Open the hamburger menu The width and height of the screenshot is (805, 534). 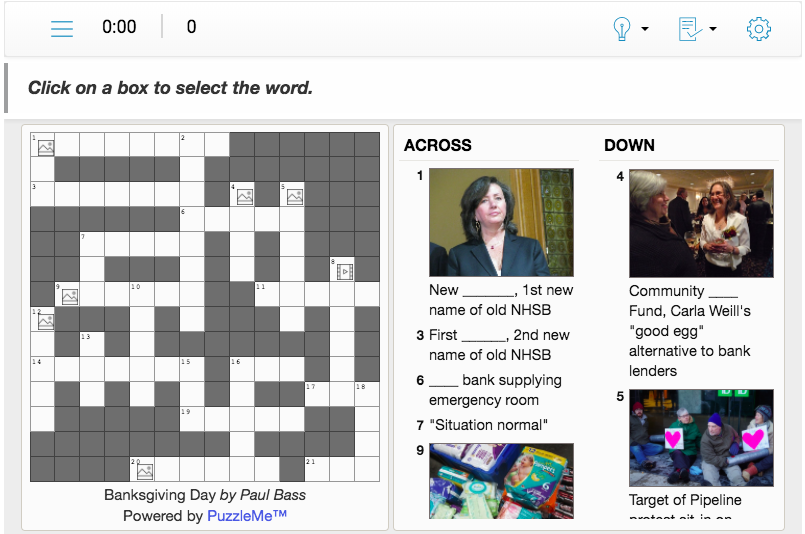pyautogui.click(x=62, y=28)
